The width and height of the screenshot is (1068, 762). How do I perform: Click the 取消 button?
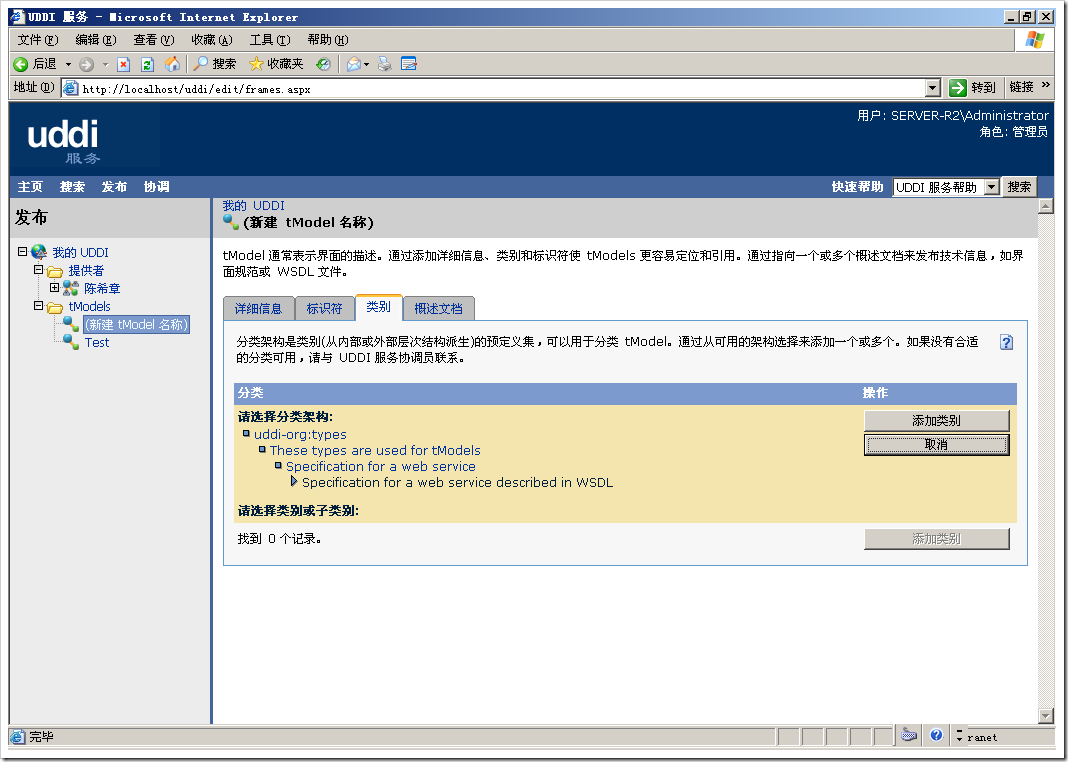937,445
